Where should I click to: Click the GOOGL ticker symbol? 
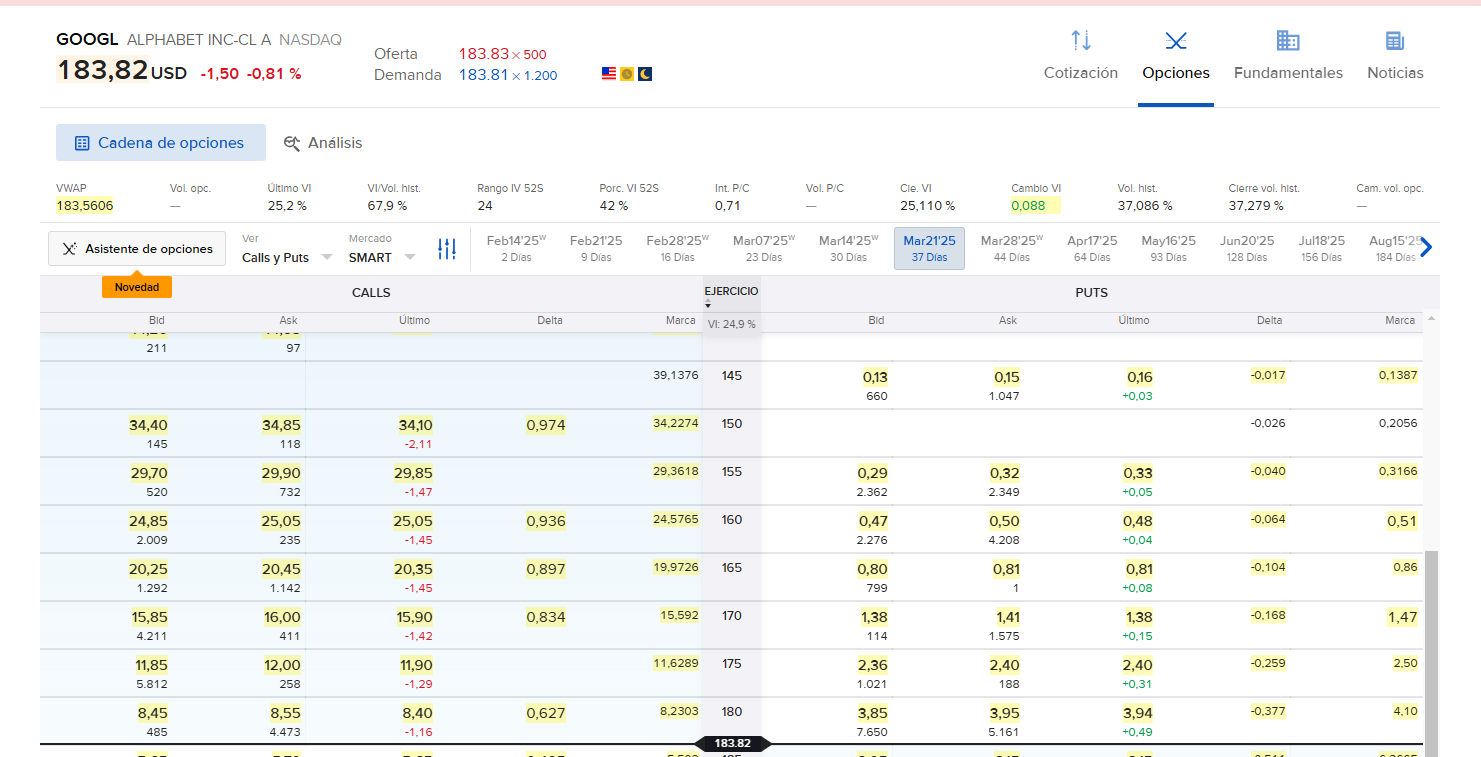coord(87,40)
